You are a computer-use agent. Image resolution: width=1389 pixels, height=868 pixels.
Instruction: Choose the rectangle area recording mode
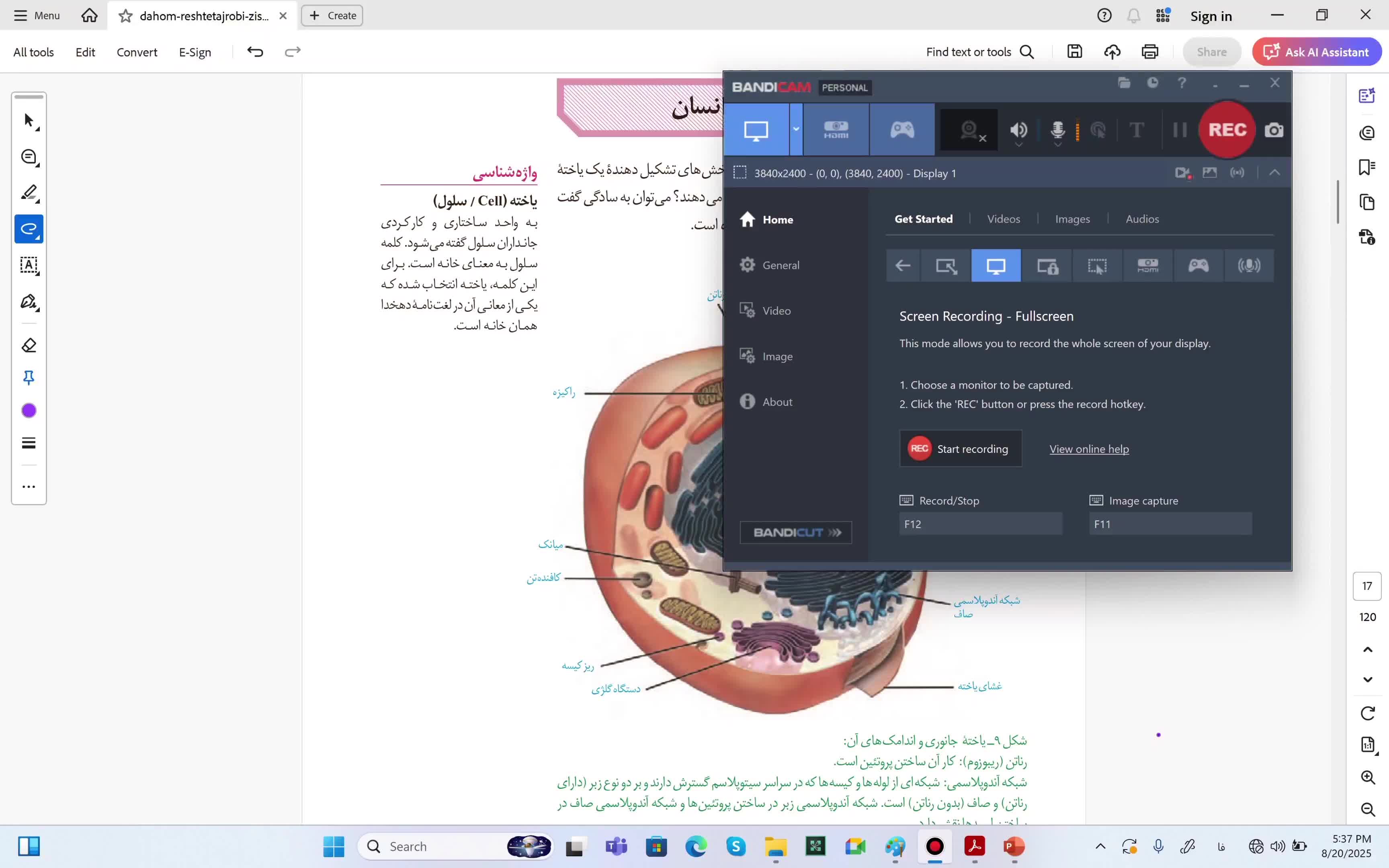tap(946, 266)
